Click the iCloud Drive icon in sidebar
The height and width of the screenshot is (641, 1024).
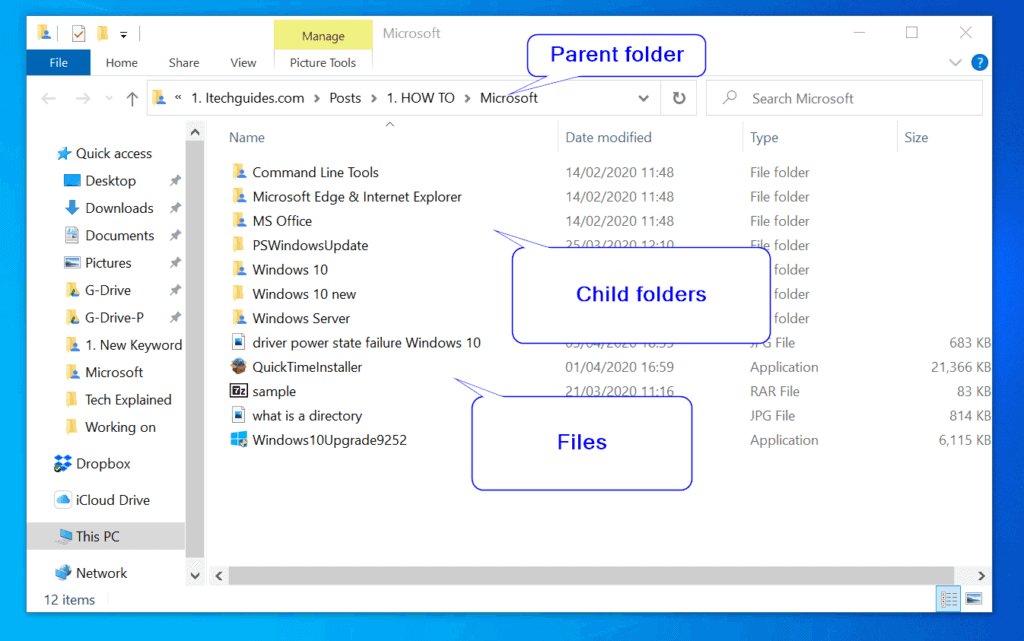tap(63, 500)
